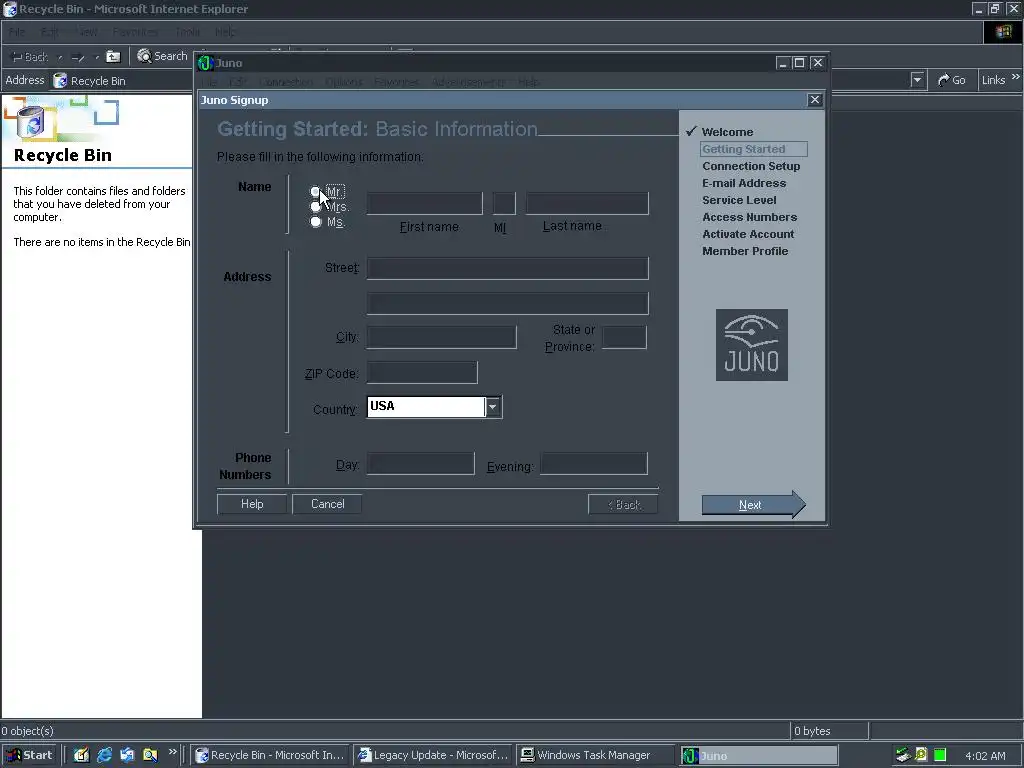Select the Mr. radio button
The width and height of the screenshot is (1024, 768).
point(315,191)
